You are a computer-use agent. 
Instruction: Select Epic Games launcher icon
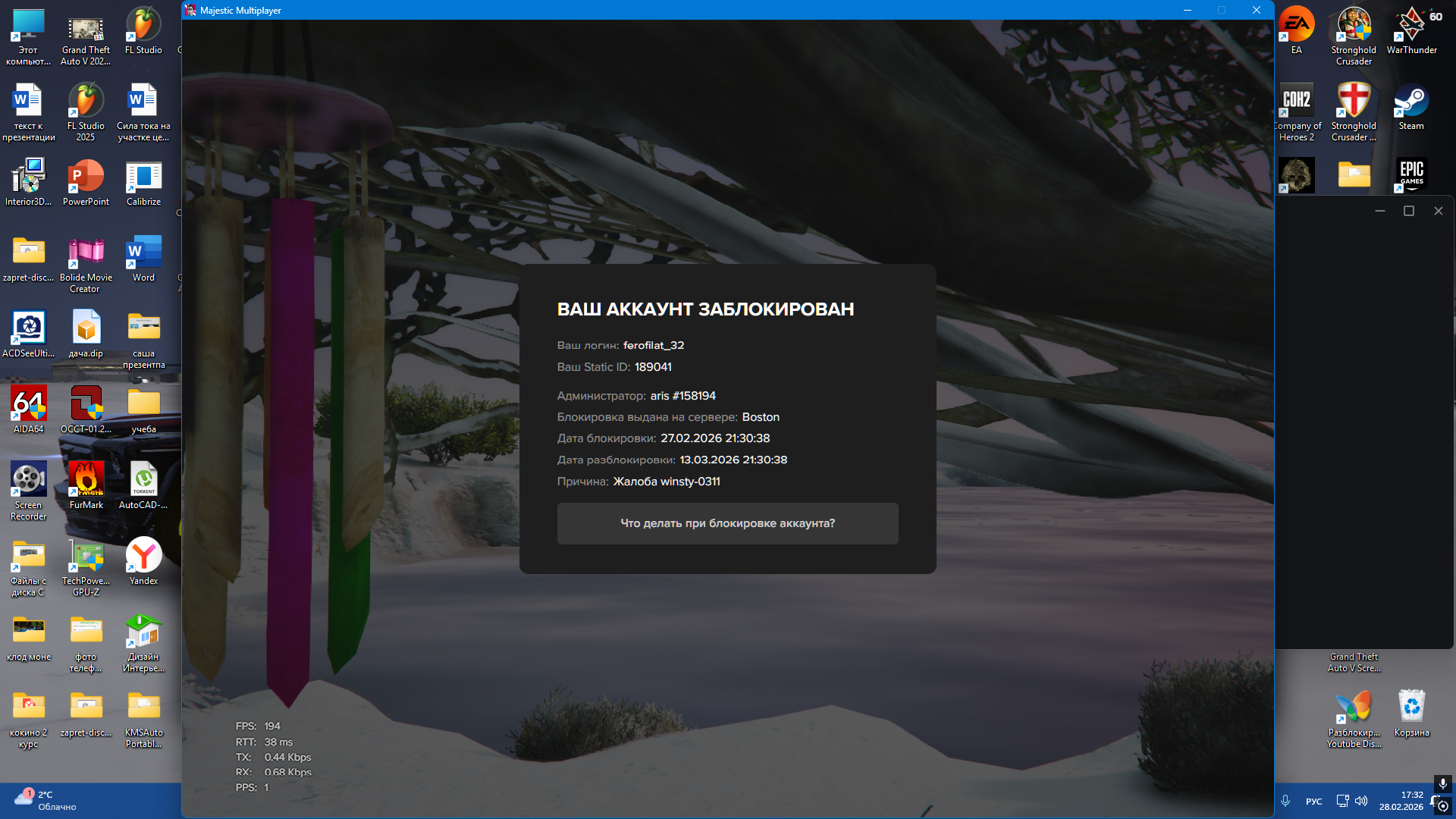coord(1410,174)
